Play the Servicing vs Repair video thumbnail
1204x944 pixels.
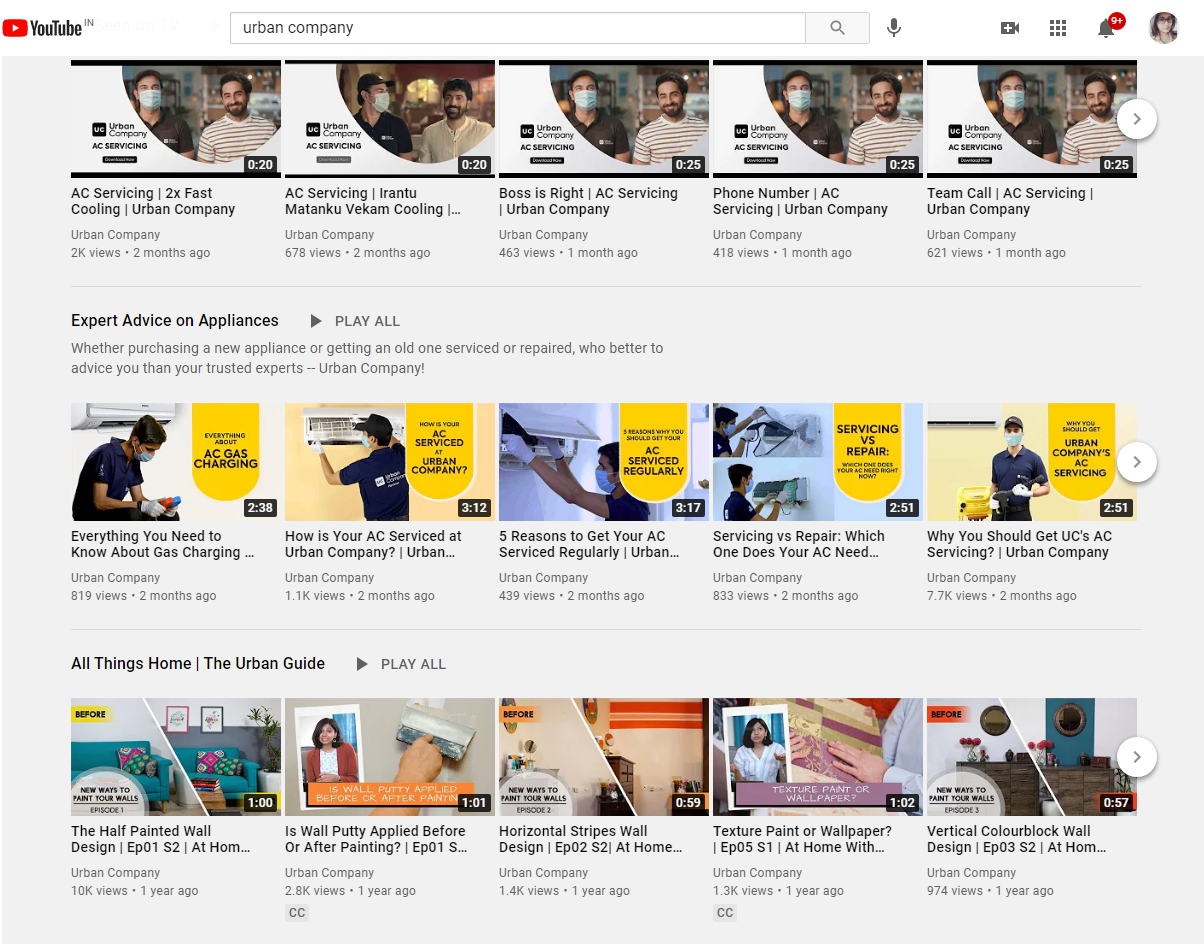click(x=817, y=462)
